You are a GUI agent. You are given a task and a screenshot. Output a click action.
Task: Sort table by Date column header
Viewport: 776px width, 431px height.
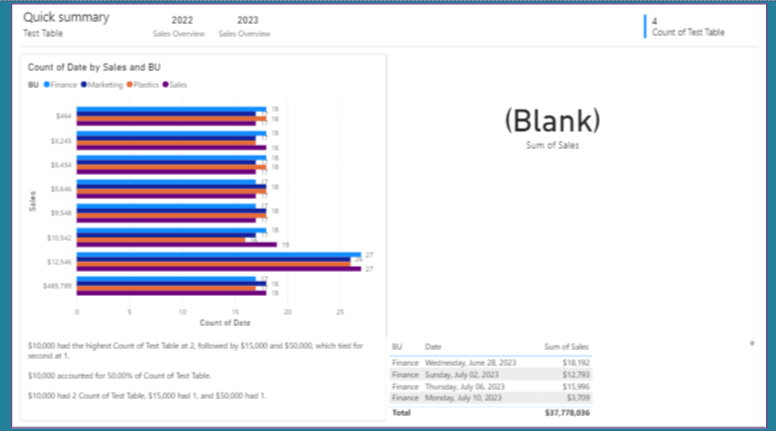pyautogui.click(x=433, y=346)
